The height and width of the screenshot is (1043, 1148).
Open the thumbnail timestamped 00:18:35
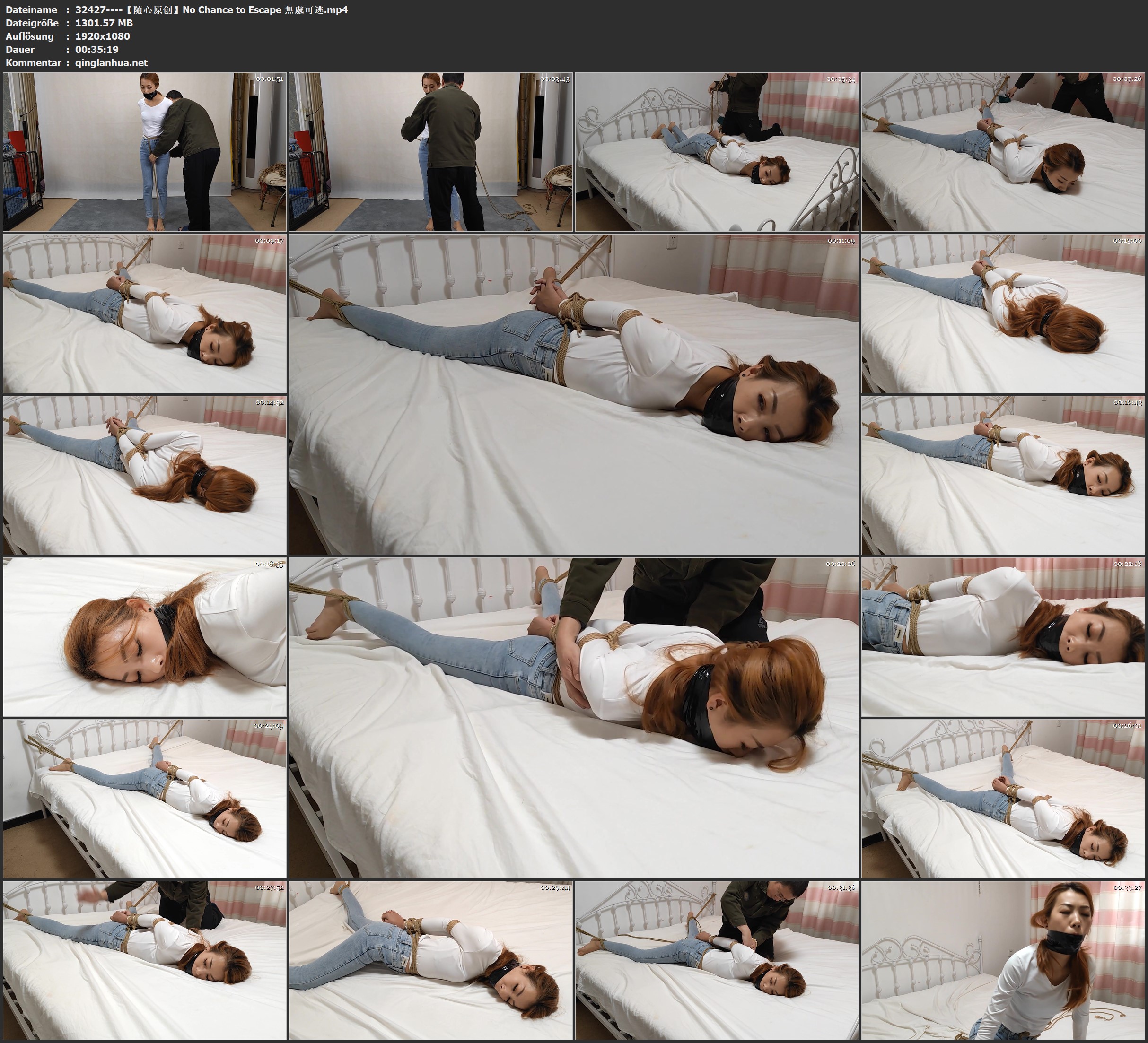145,636
